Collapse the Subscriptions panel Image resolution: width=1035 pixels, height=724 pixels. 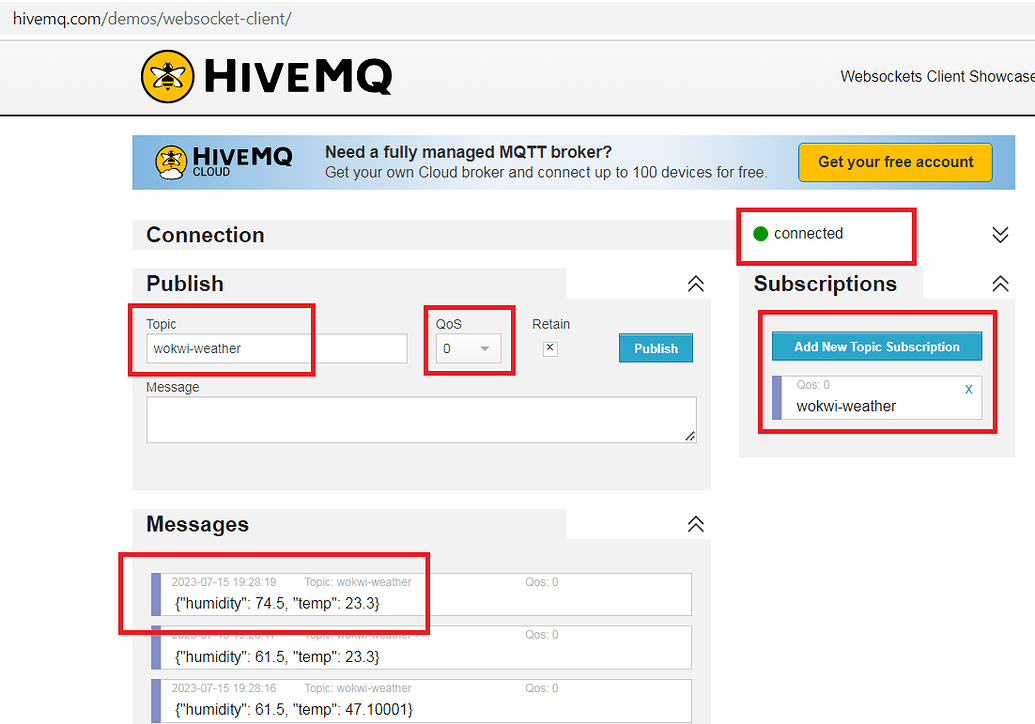click(x=1000, y=284)
